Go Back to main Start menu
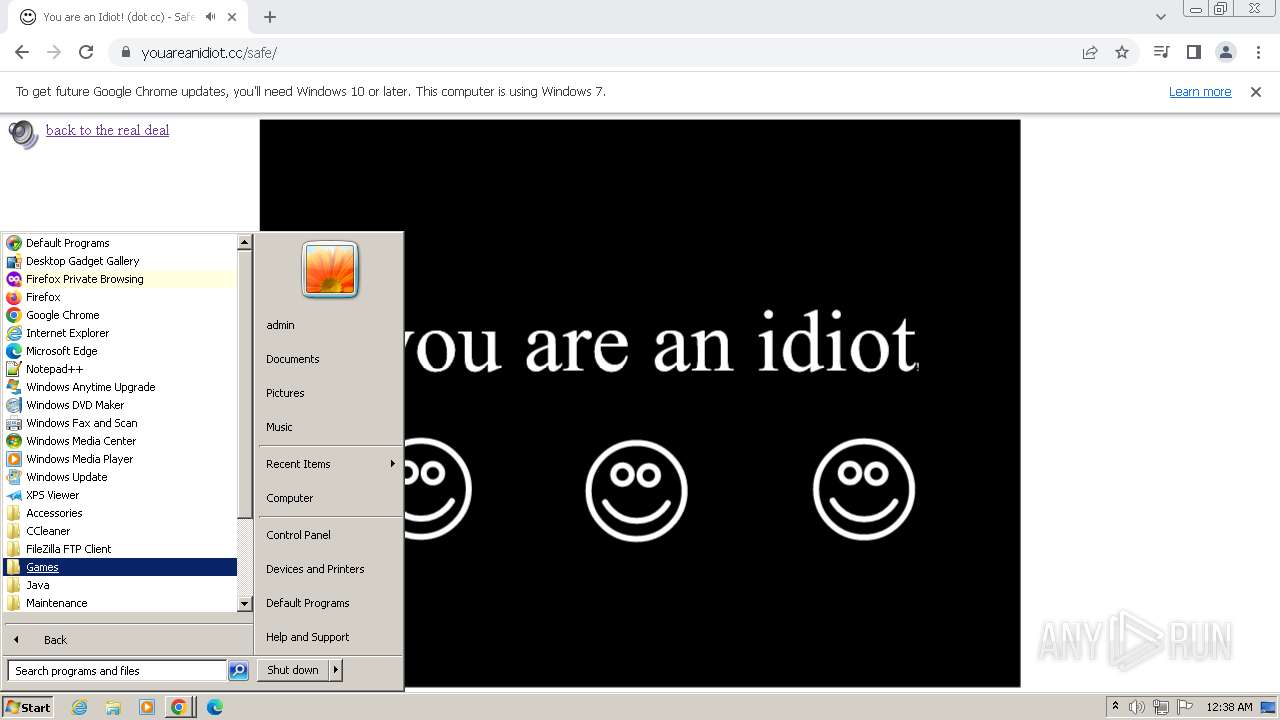The height and width of the screenshot is (720, 1280). [x=128, y=640]
